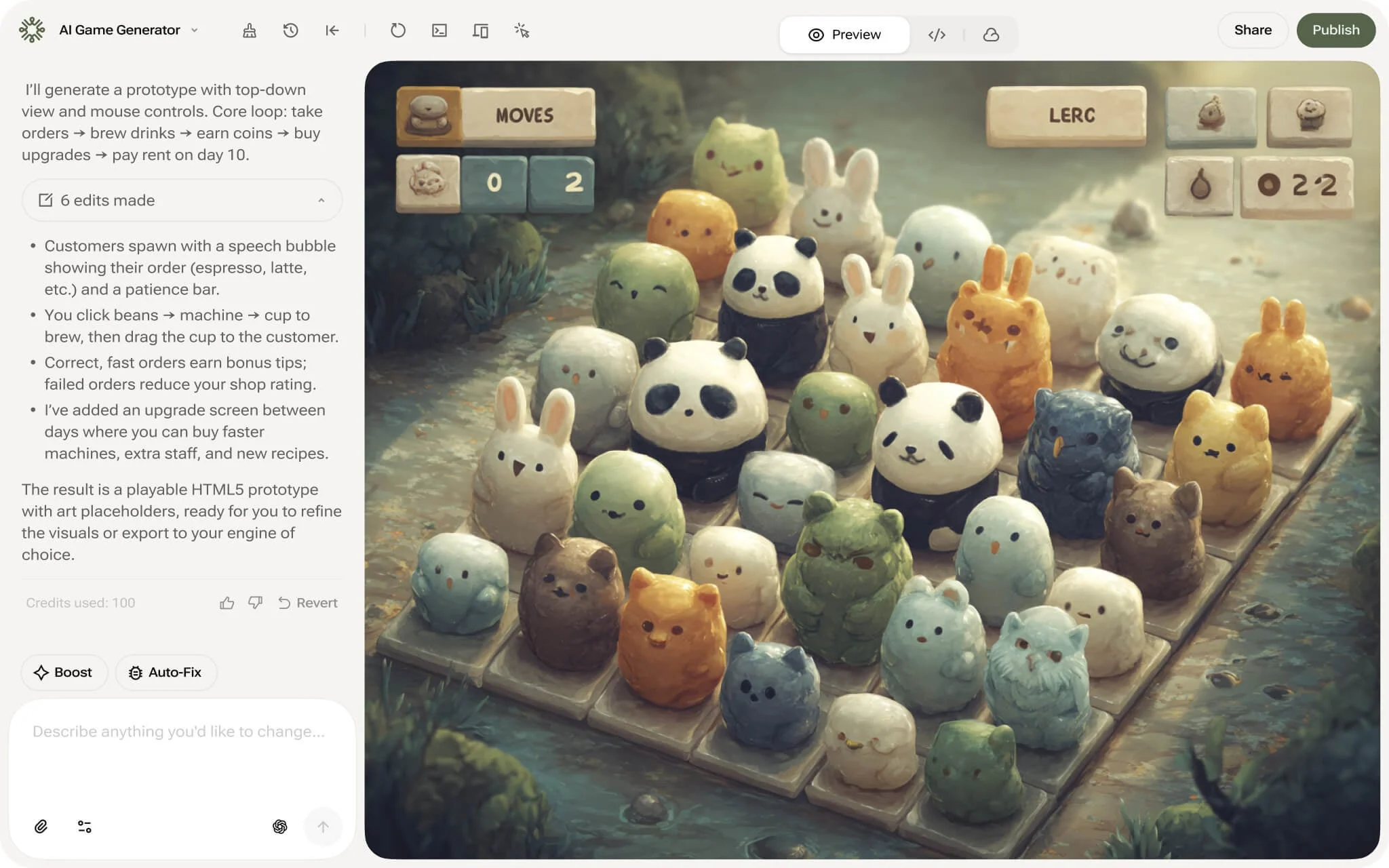Click the clean-up broom icon in toolbar
Screen dimensions: 1389x868
(x=250, y=31)
